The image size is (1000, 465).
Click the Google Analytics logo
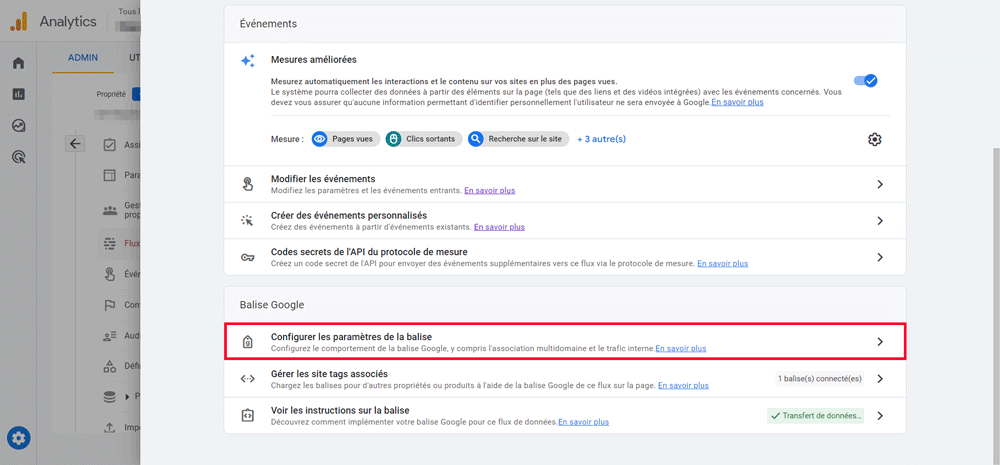click(x=19, y=21)
